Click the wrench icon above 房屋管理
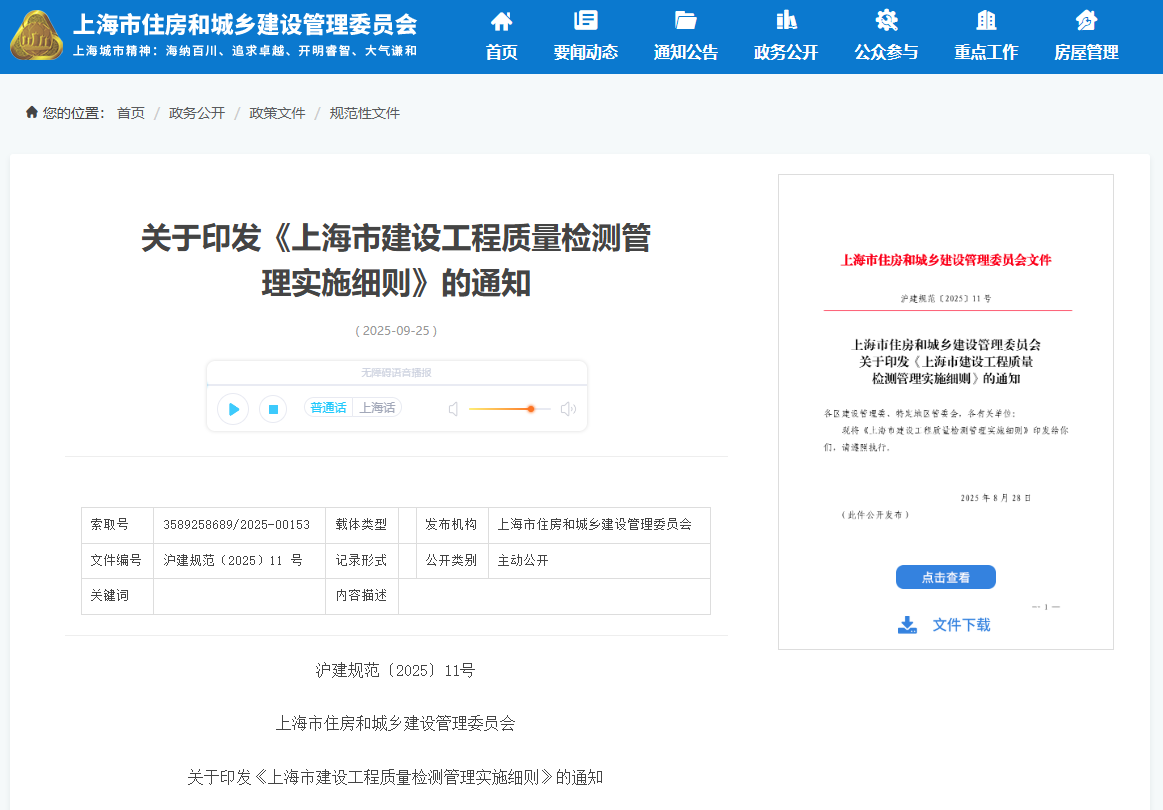Image resolution: width=1163 pixels, height=810 pixels. pos(1087,21)
